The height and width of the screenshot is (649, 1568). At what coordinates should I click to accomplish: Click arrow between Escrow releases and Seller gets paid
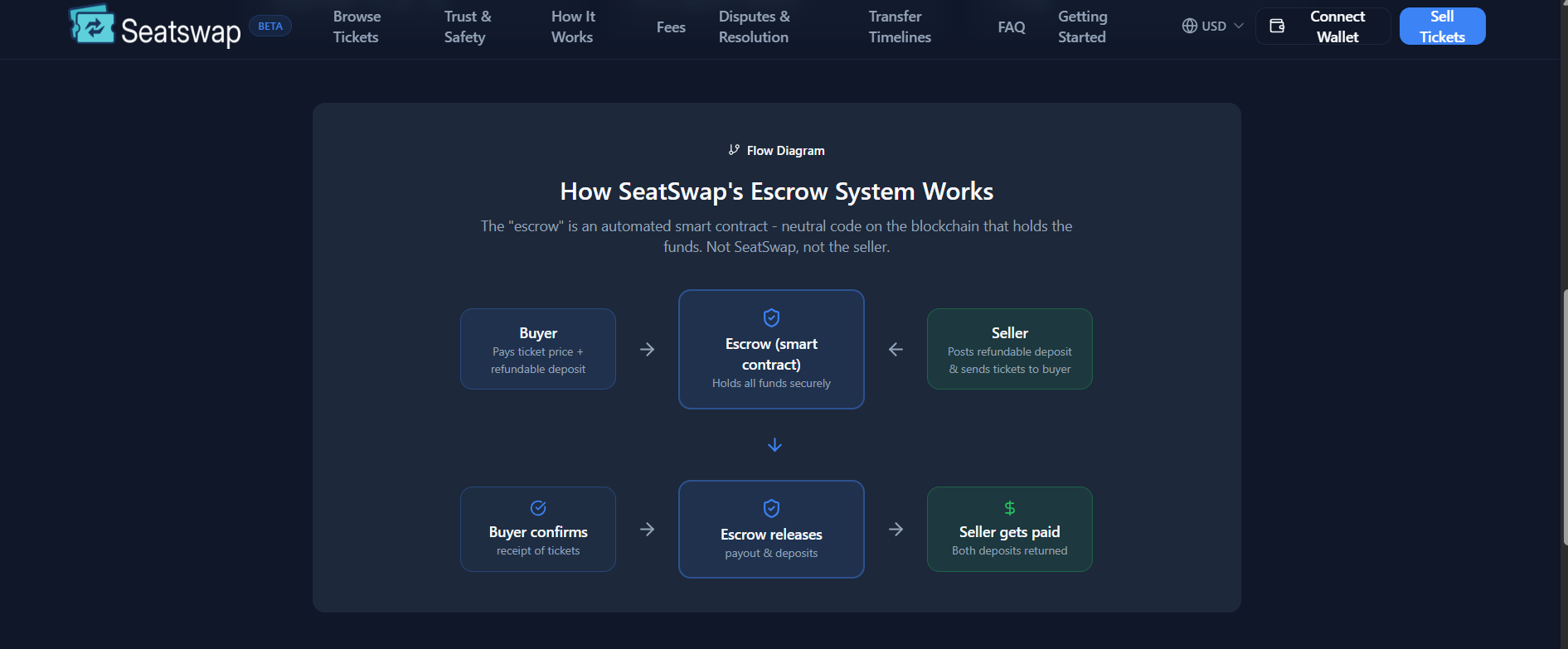[x=896, y=529]
